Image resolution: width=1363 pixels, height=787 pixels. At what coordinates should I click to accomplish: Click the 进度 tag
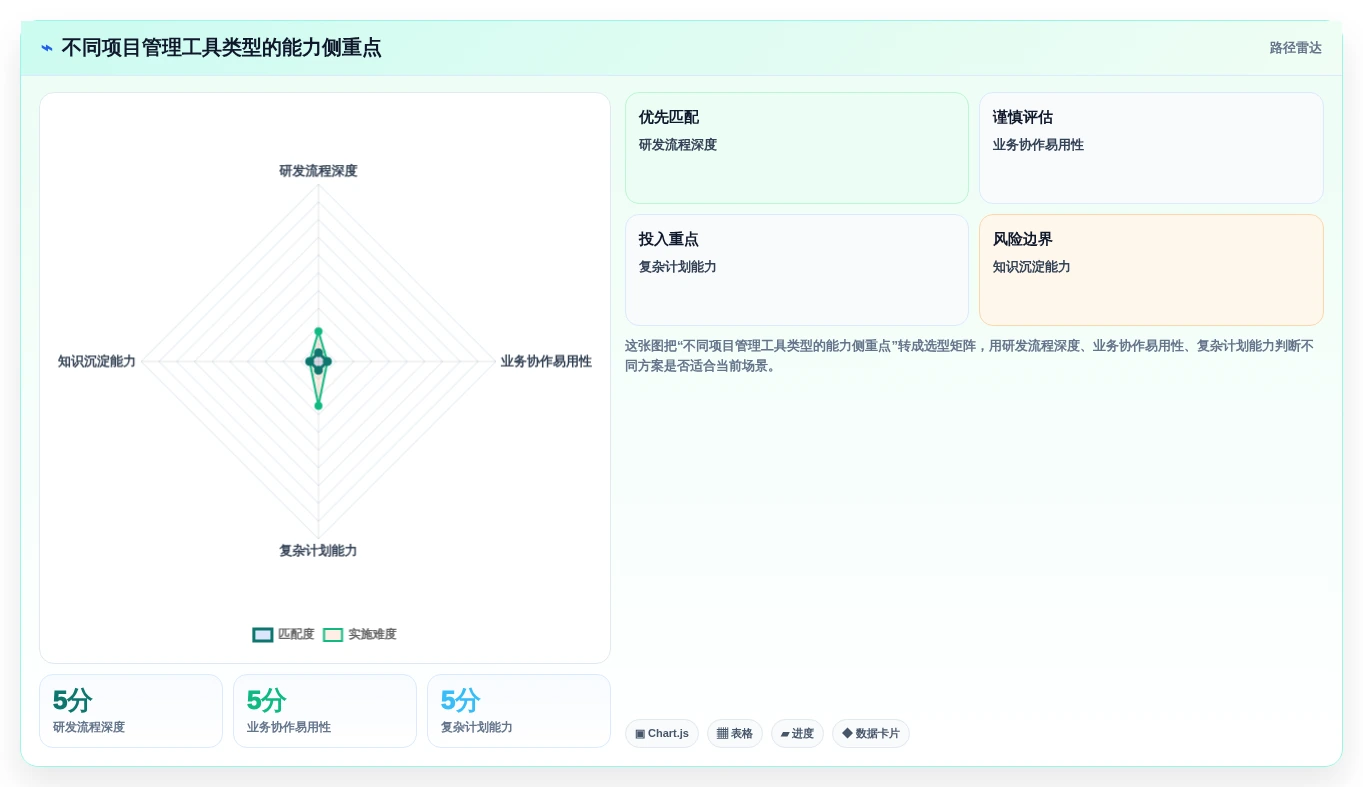click(797, 733)
